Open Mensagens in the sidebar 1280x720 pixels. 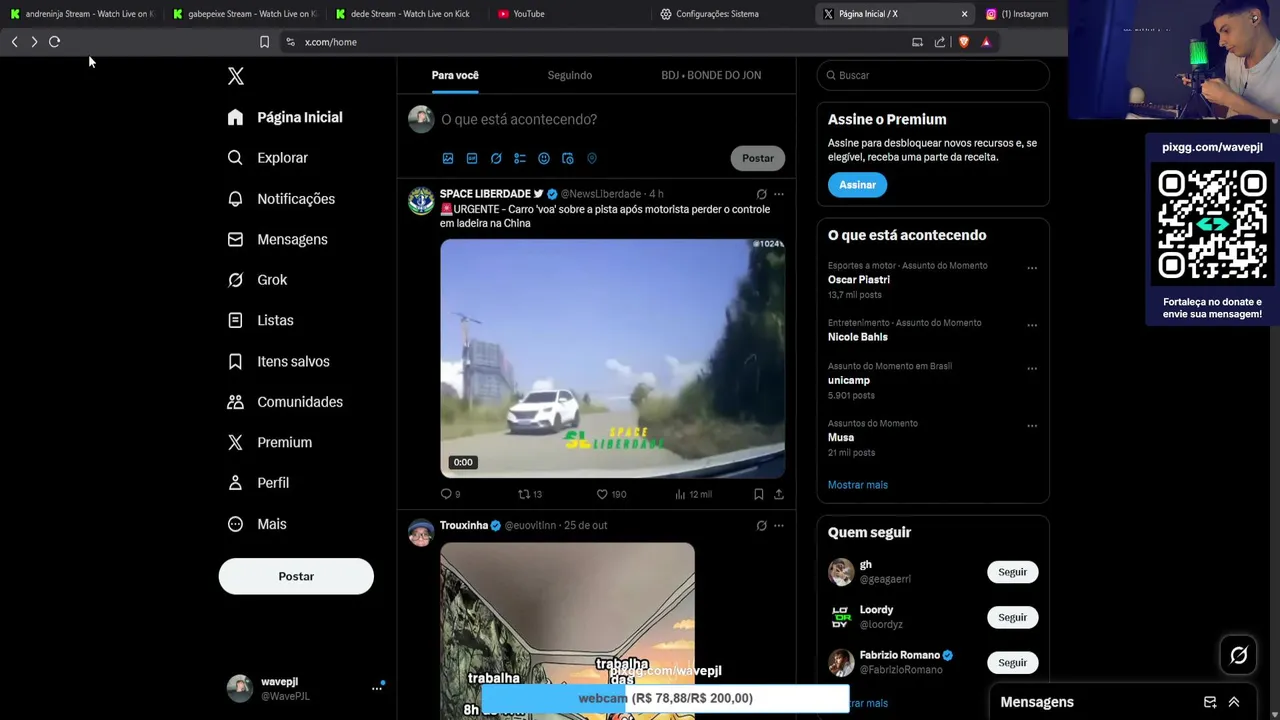277,239
